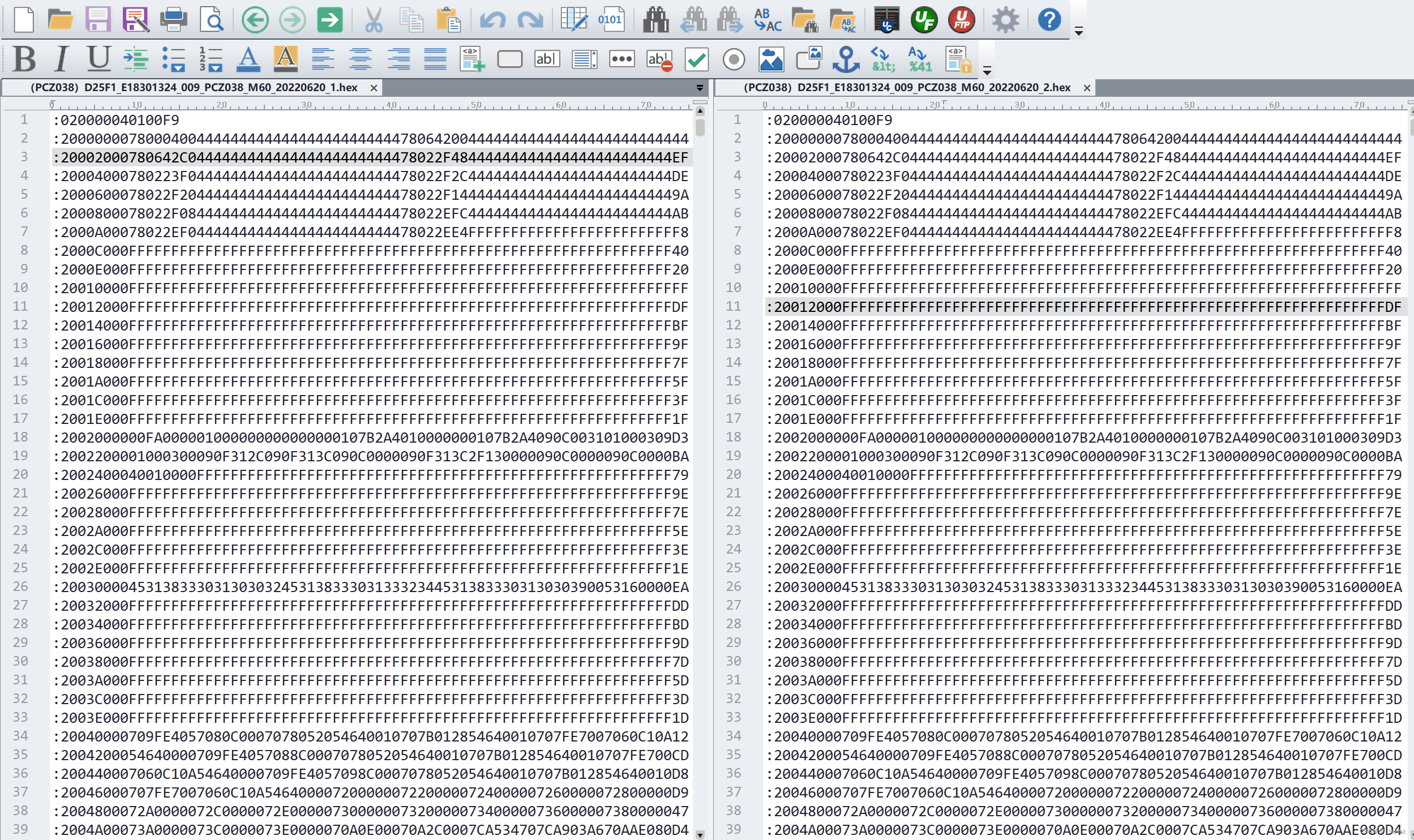This screenshot has width=1414, height=840.
Task: Toggle hex edit mode (0101 icon)
Action: point(610,20)
